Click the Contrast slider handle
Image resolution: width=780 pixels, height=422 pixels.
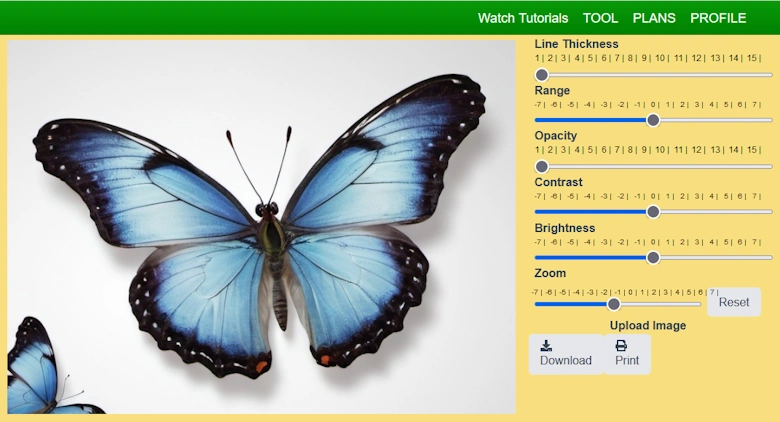653,212
